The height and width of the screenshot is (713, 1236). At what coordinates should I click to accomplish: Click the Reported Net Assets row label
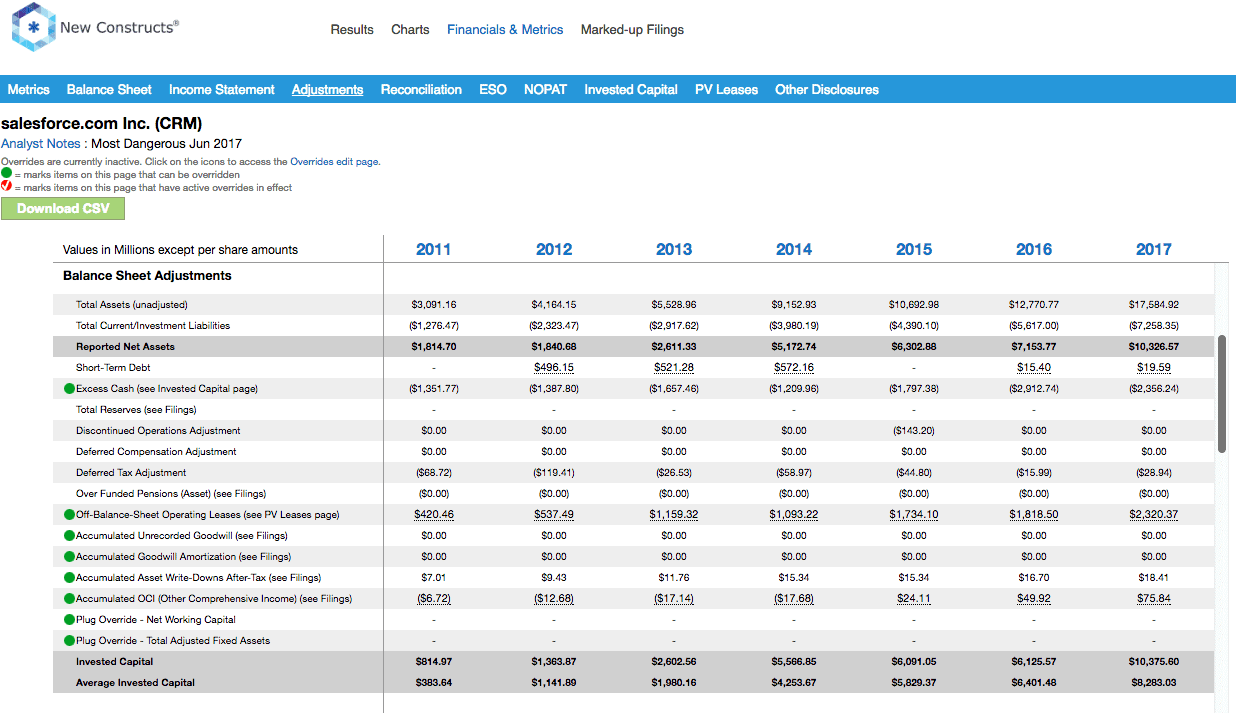125,347
